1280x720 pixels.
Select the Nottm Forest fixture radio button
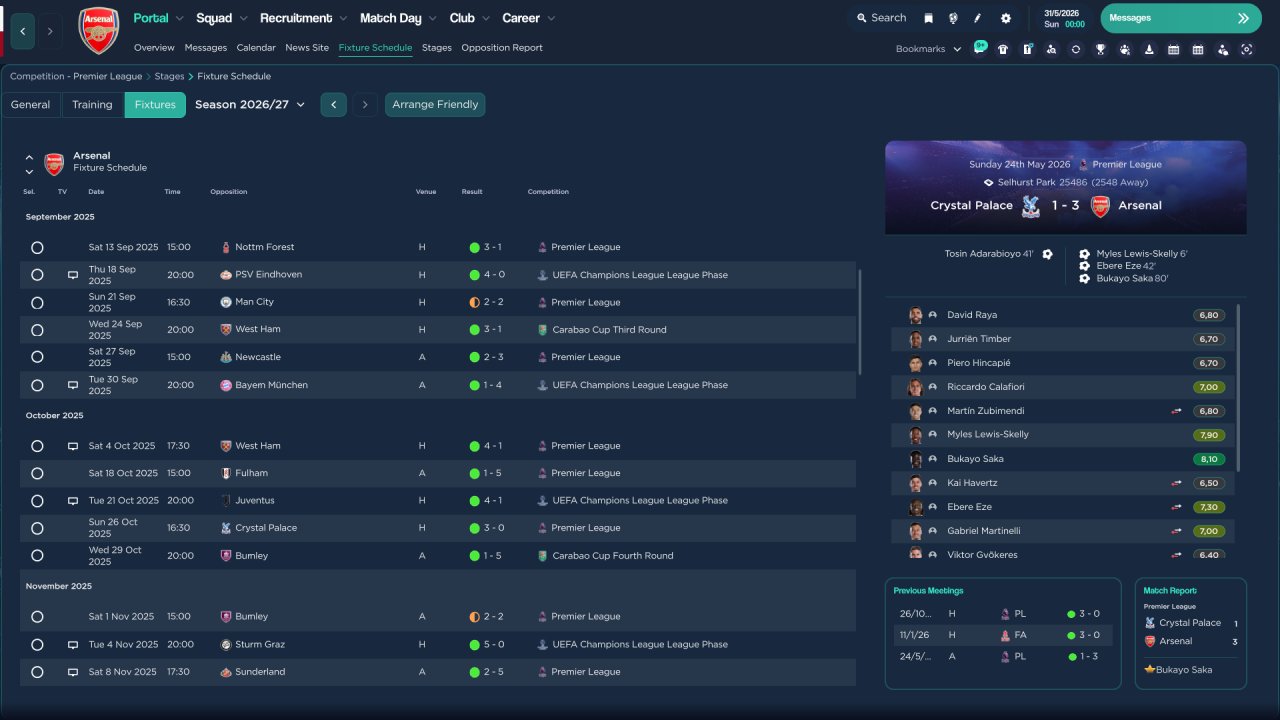coord(37,247)
